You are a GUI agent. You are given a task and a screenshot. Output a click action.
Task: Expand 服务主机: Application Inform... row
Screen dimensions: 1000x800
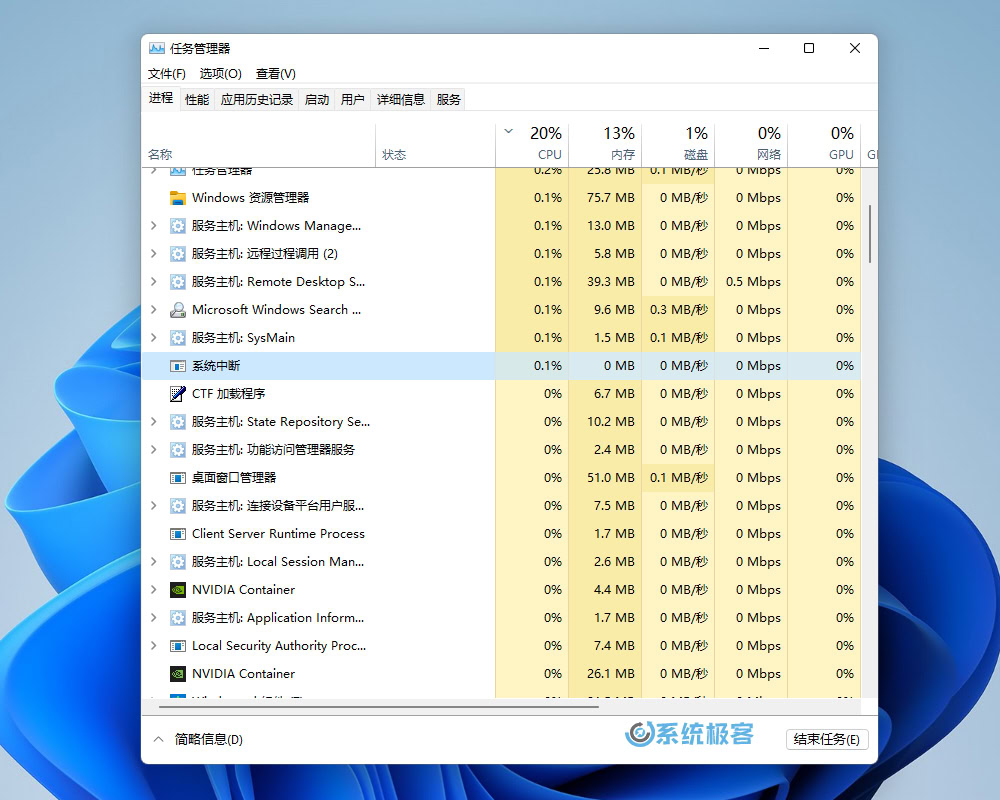coord(154,618)
